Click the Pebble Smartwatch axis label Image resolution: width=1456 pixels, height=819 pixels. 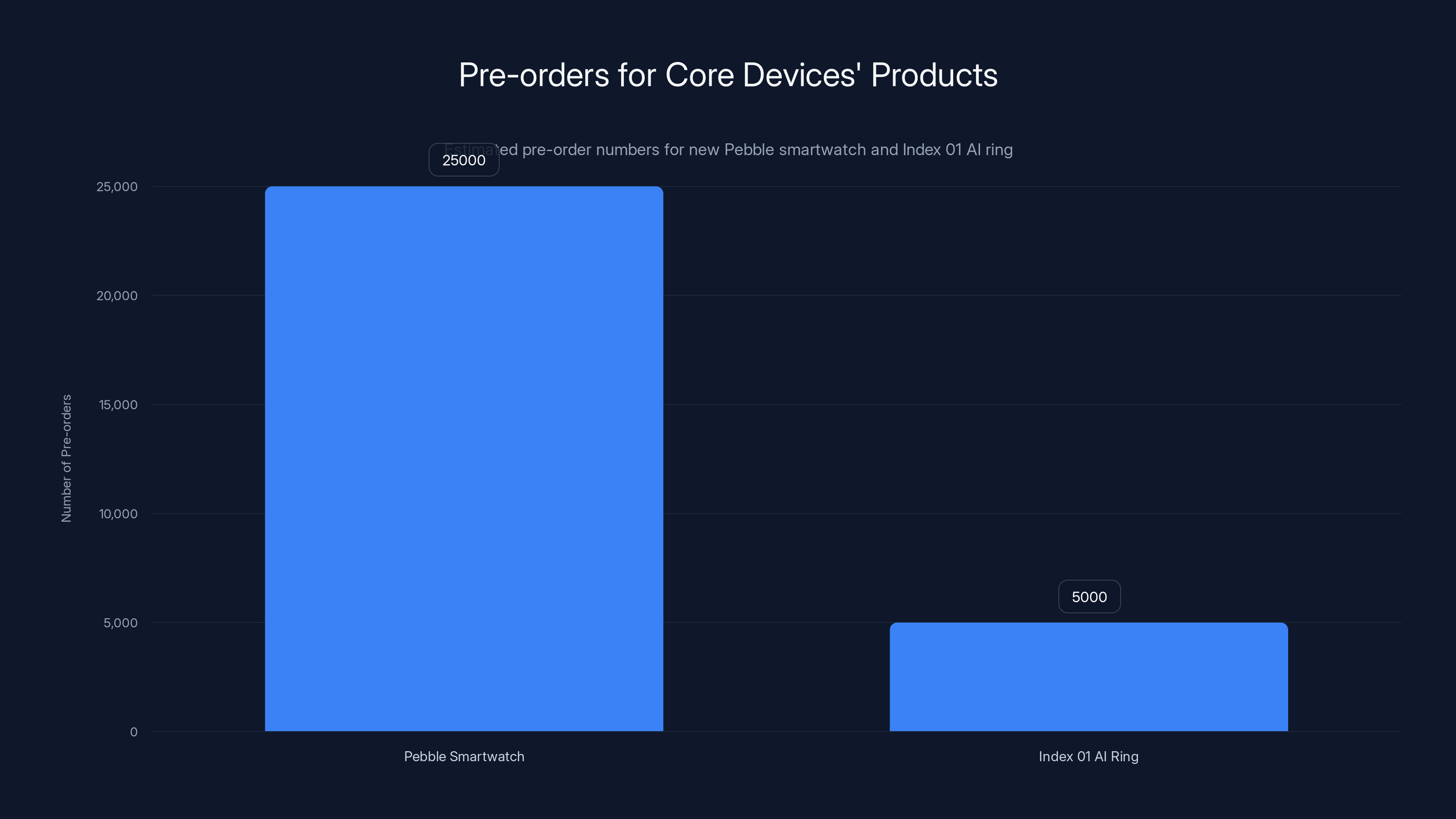pyautogui.click(x=464, y=756)
